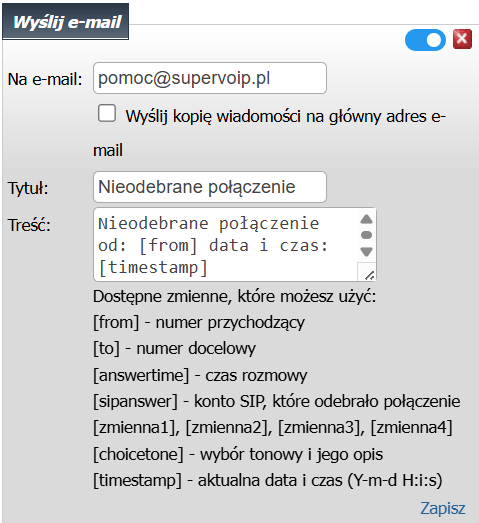
Task: Click the up arrow of Treść scrollbar
Action: 367,219
